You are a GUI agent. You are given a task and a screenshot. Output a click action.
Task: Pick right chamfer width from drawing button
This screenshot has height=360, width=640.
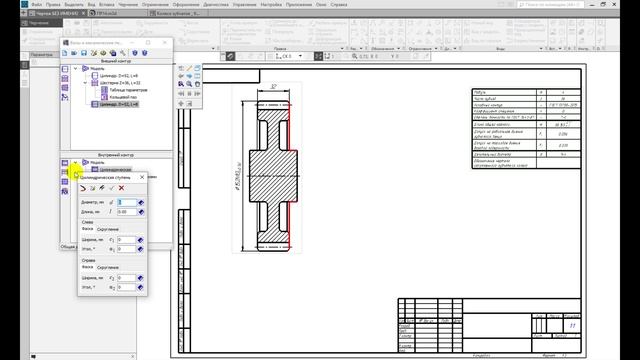tap(141, 278)
